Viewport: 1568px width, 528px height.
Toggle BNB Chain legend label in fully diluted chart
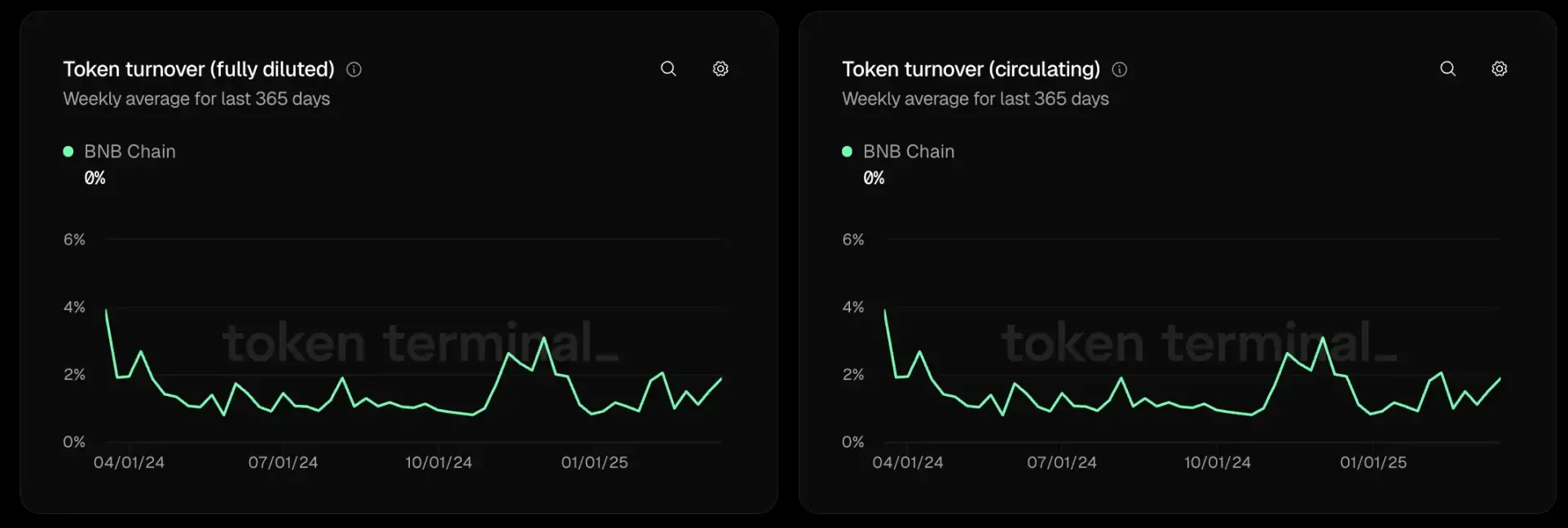point(130,152)
